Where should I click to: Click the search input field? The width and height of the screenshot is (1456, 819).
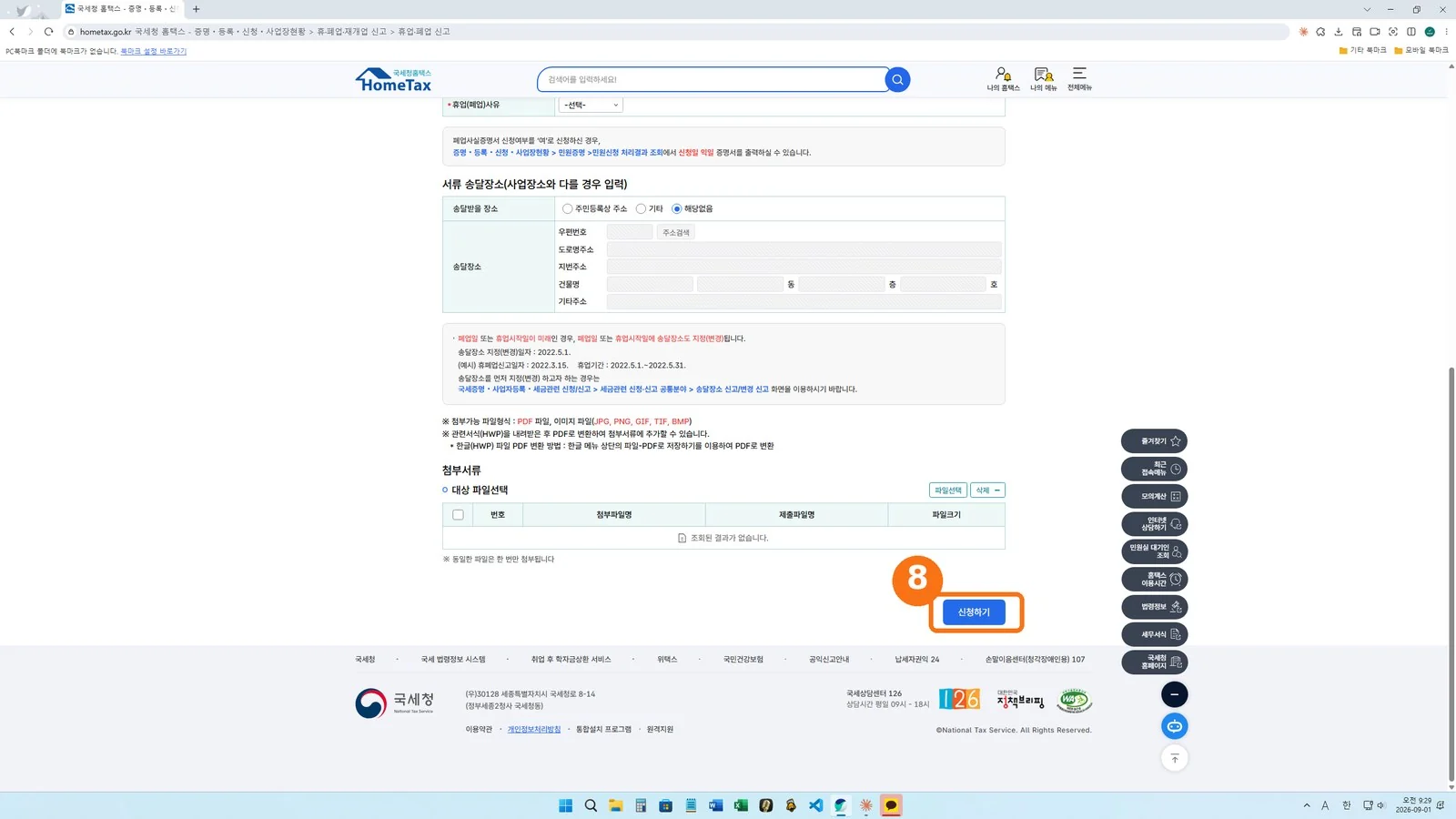pos(712,80)
